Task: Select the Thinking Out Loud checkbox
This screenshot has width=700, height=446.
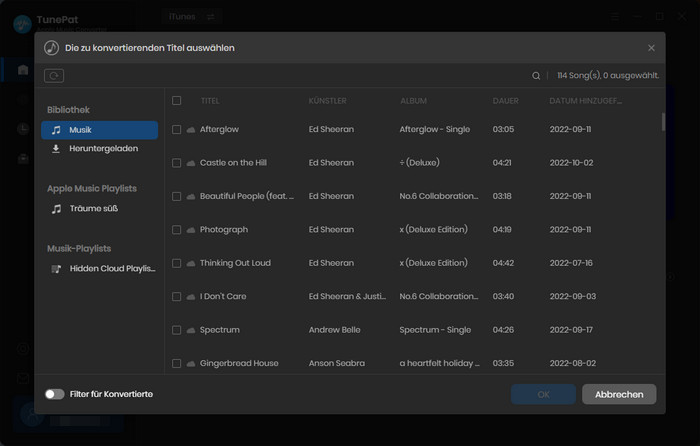Action: pyautogui.click(x=176, y=263)
